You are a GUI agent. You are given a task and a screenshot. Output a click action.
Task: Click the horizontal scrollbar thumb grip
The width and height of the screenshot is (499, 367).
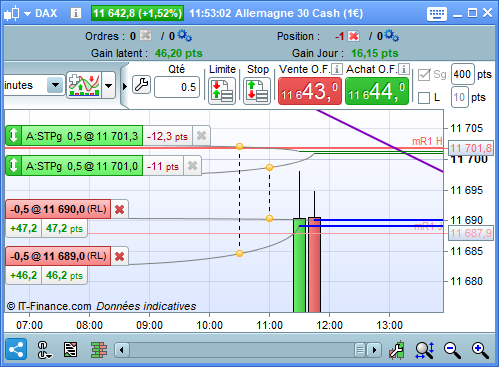point(360,350)
